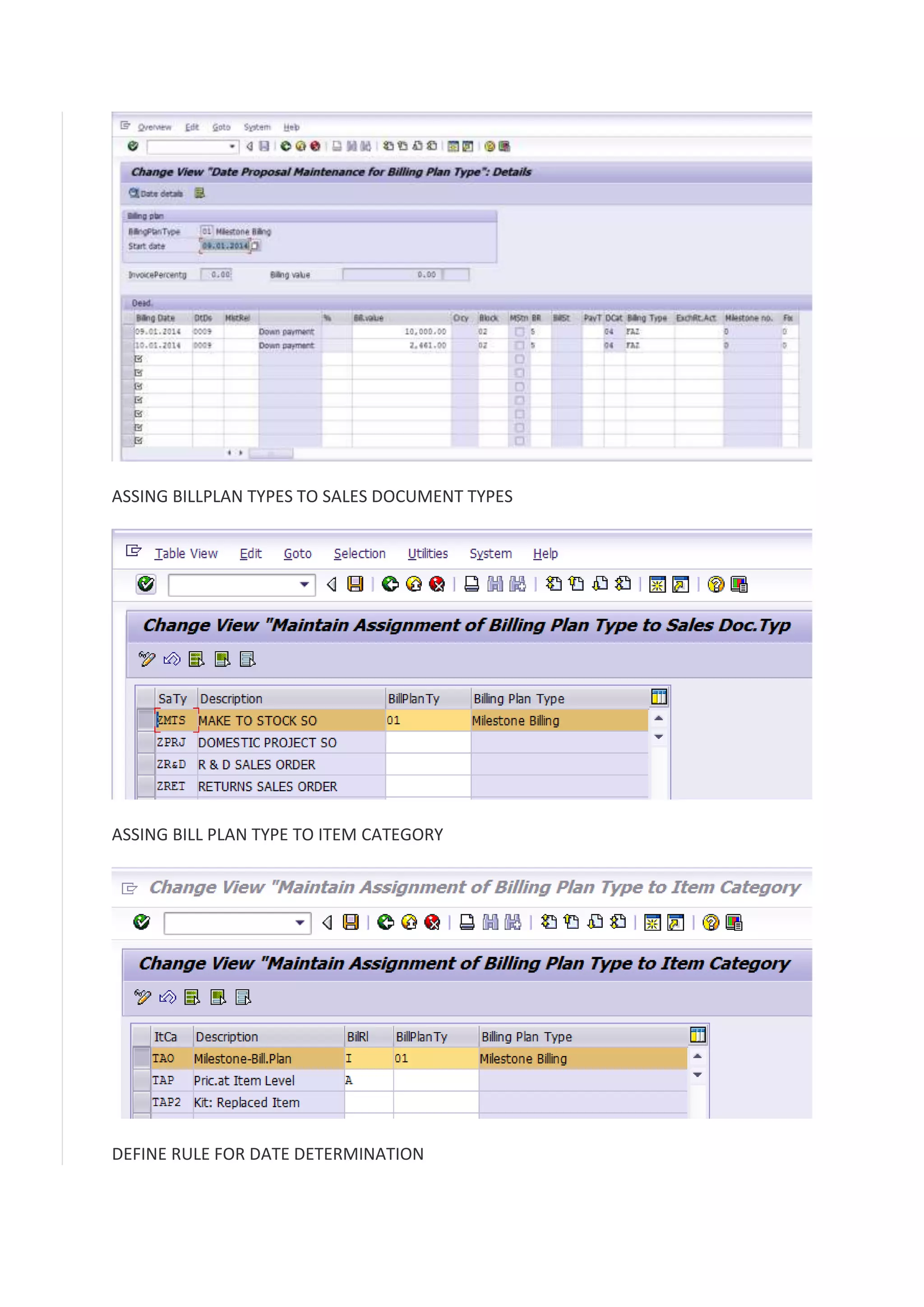Select row selector for ZMTS row
The image size is (924, 1307).
coord(146,720)
